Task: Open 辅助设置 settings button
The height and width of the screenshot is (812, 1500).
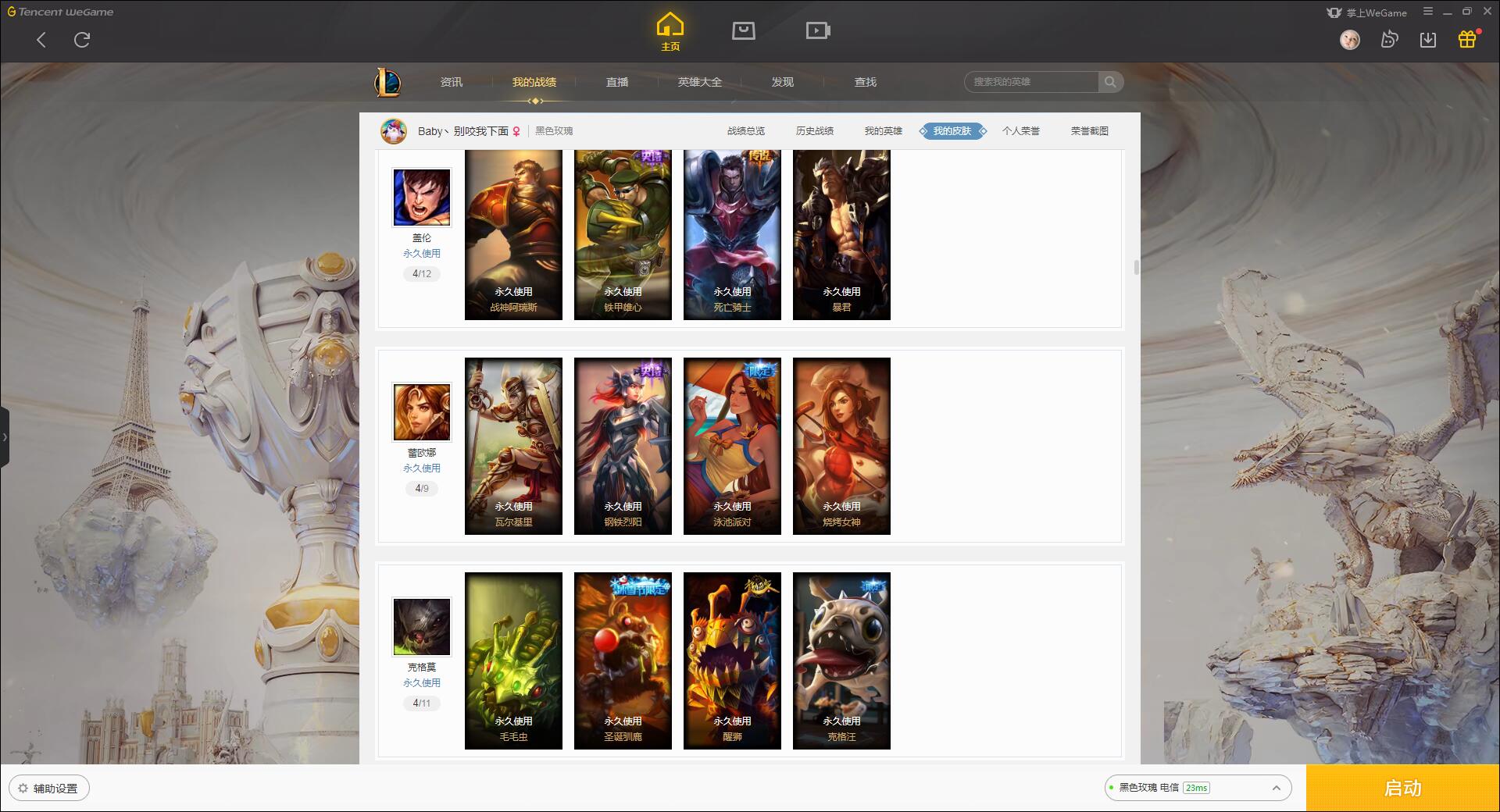Action: (49, 789)
